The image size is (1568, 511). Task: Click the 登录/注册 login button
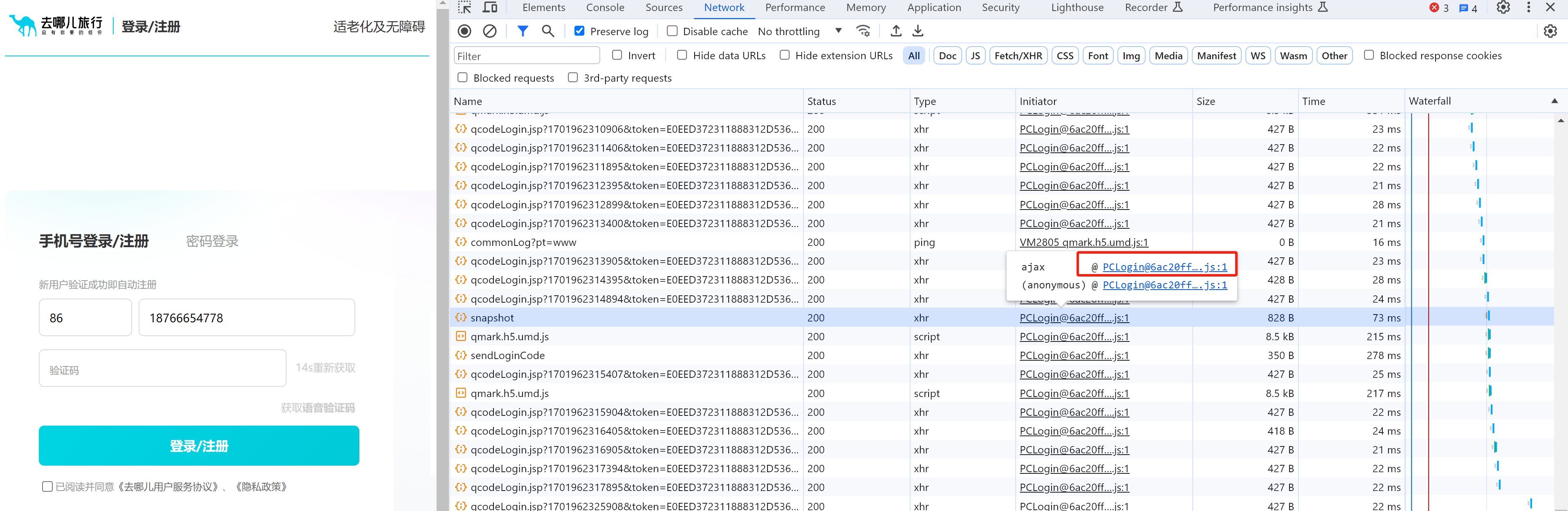199,446
